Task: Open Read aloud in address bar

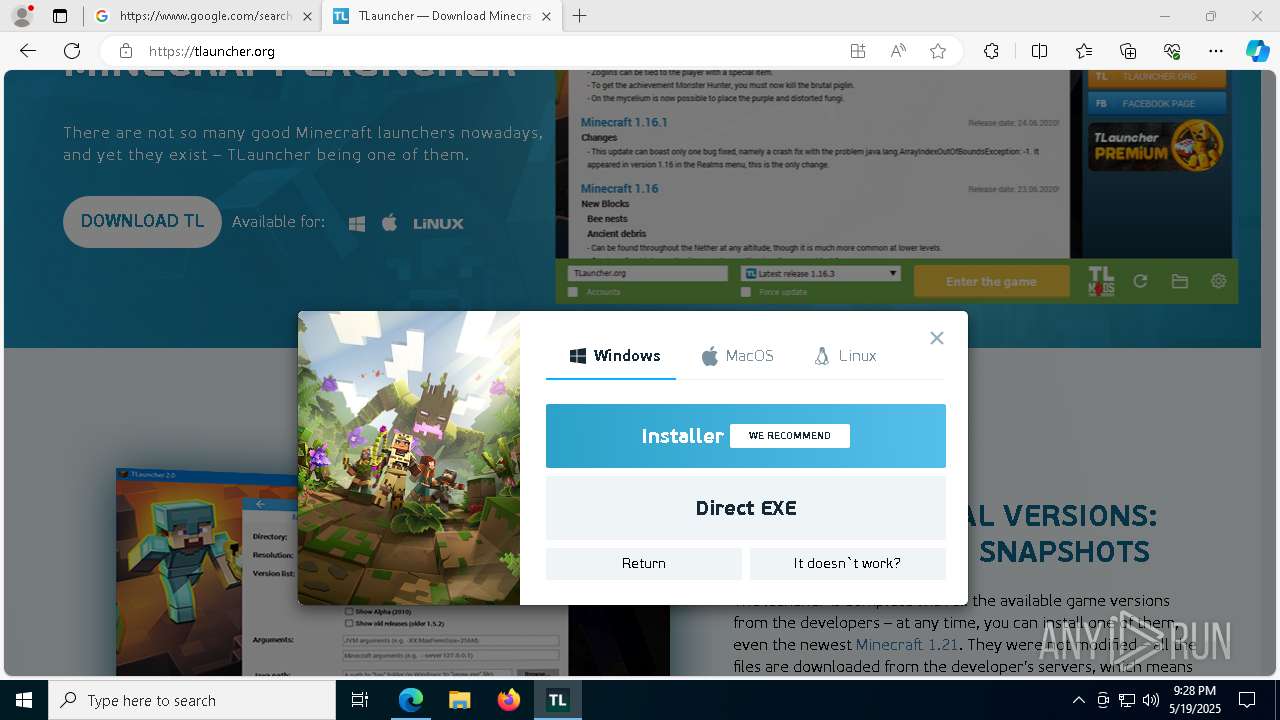Action: coord(898,51)
